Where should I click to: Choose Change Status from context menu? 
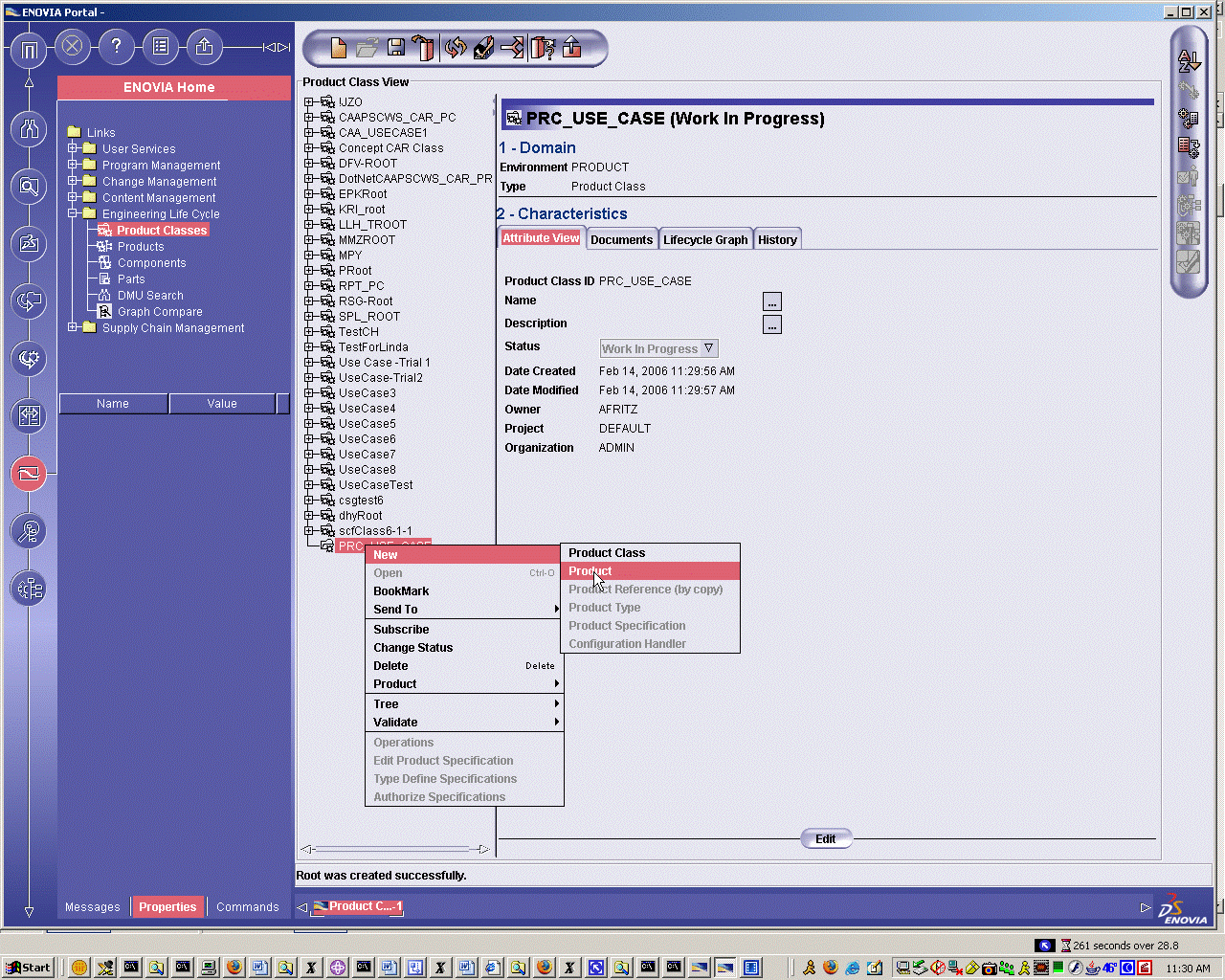(464, 648)
